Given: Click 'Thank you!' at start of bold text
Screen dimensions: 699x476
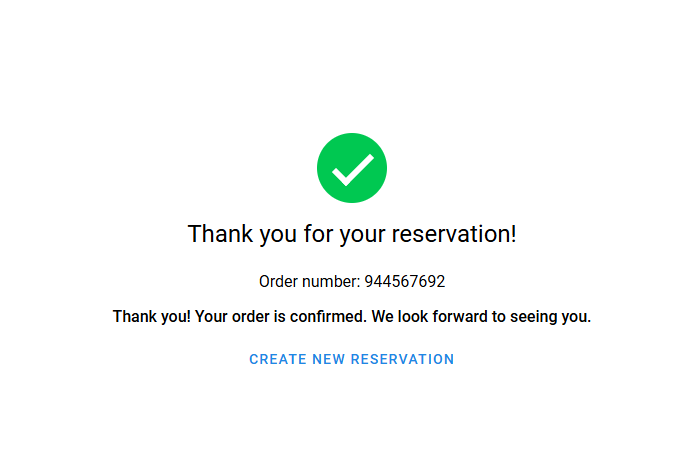Looking at the screenshot, I should pos(152,317).
